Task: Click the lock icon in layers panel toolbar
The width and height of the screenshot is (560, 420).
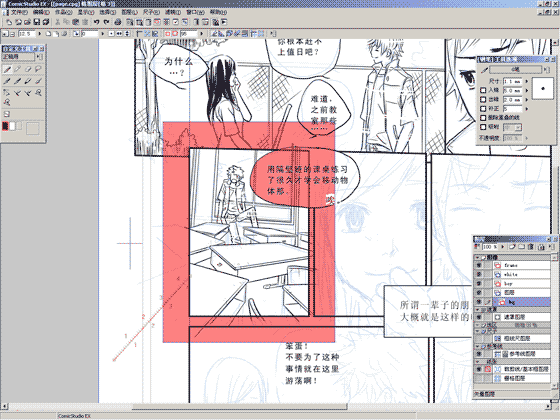Action: click(541, 247)
